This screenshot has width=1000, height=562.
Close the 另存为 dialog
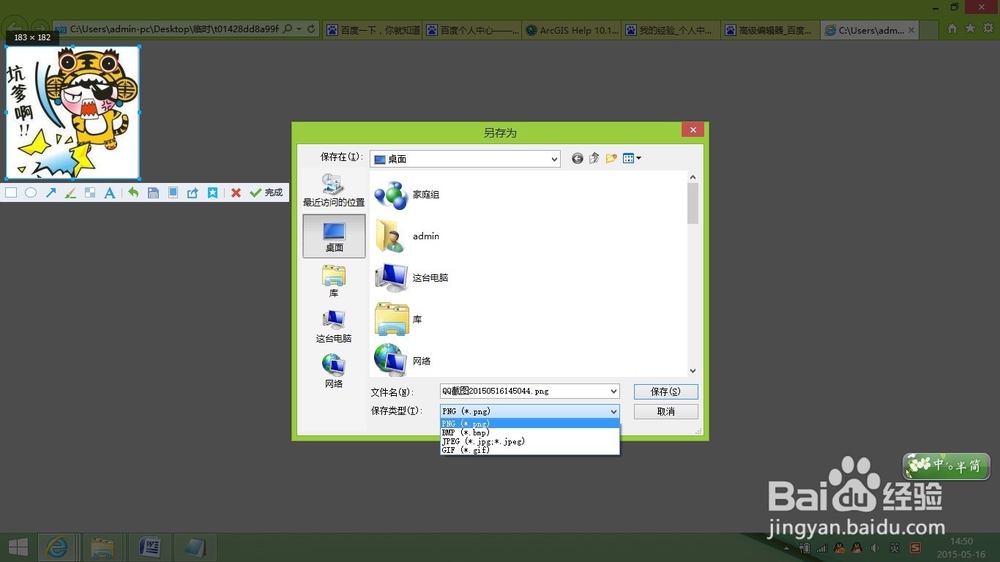693,129
